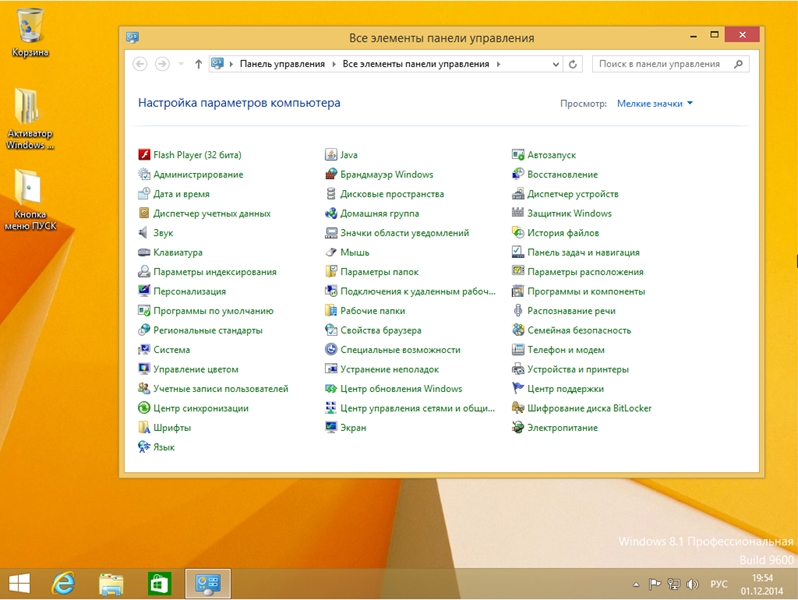The height and width of the screenshot is (600, 798).
Task: Click the Forward navigation button
Action: (x=162, y=64)
